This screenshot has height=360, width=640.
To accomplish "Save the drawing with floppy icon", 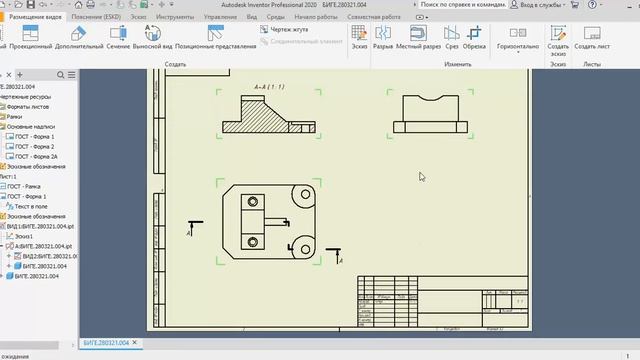I will pos(31,5).
